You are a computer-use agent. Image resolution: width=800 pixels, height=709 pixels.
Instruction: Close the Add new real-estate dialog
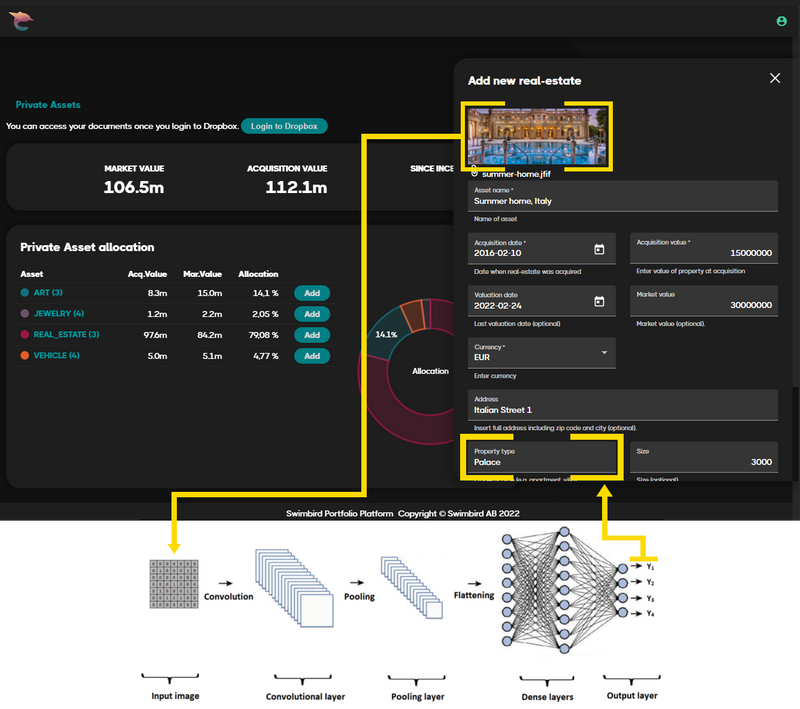pos(775,78)
